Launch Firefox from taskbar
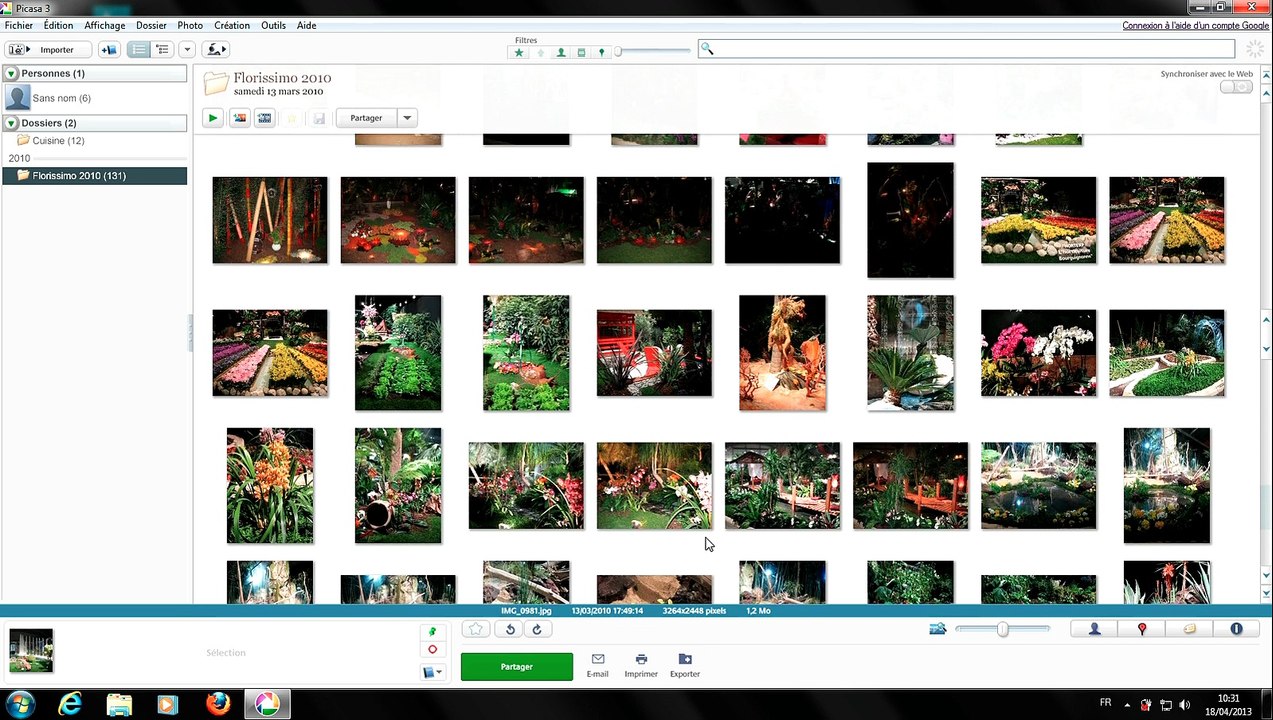The height and width of the screenshot is (720, 1273). (x=218, y=704)
